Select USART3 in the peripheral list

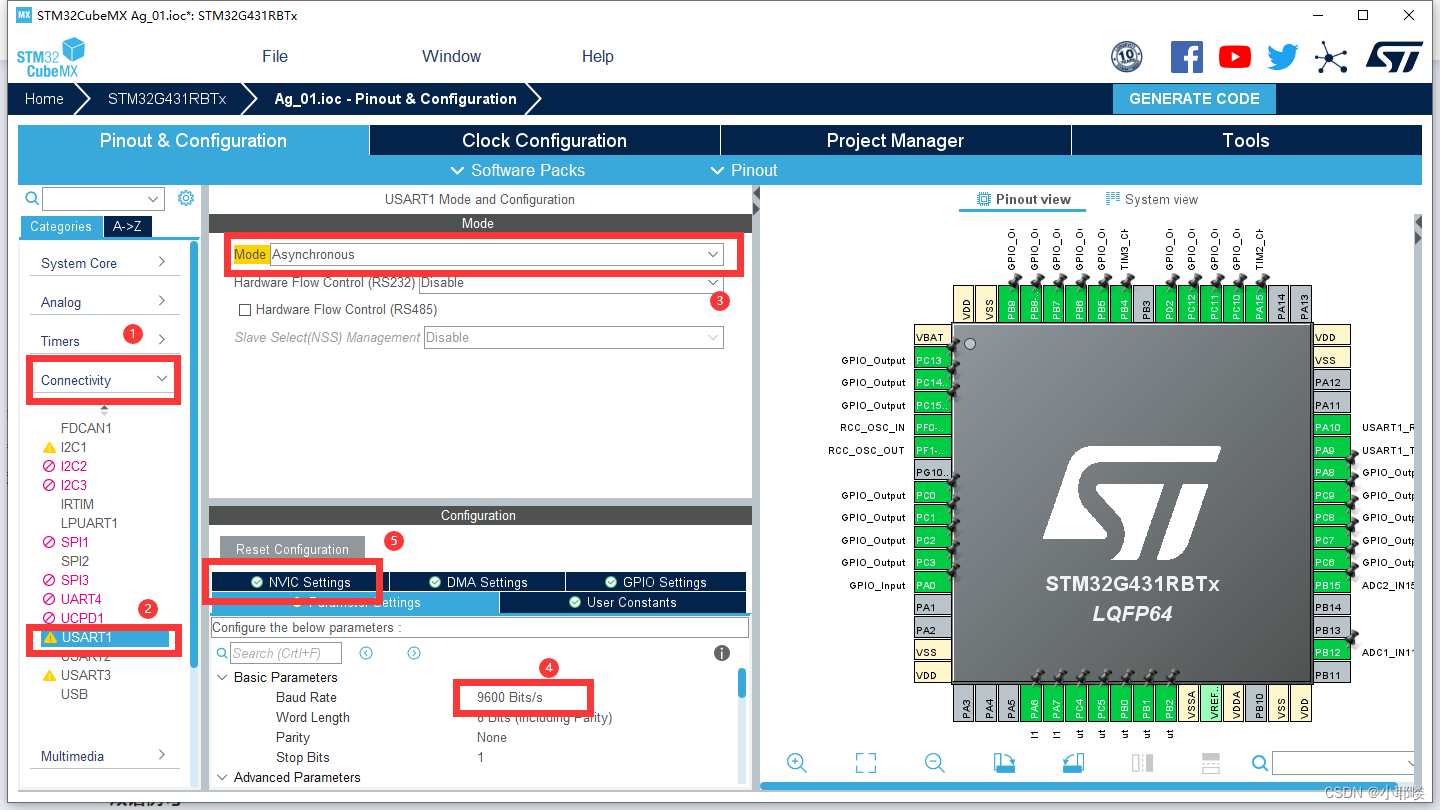86,675
